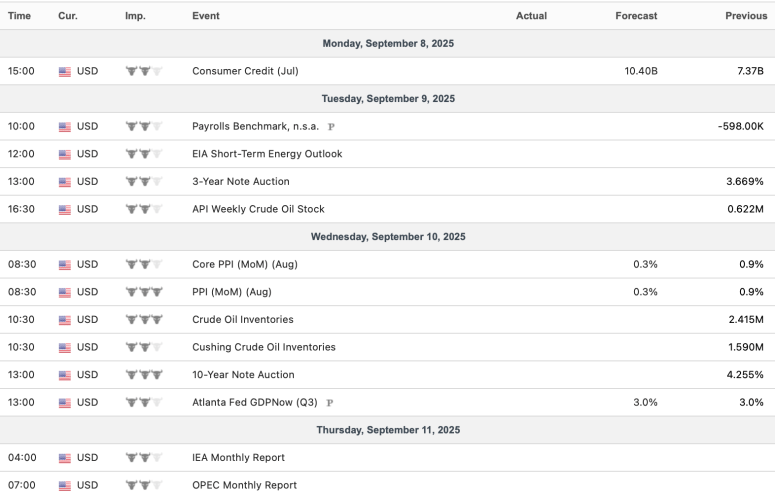775x493 pixels.
Task: Click the preliminary icon beside Atlanta Fed GDPNow
Action: click(330, 403)
